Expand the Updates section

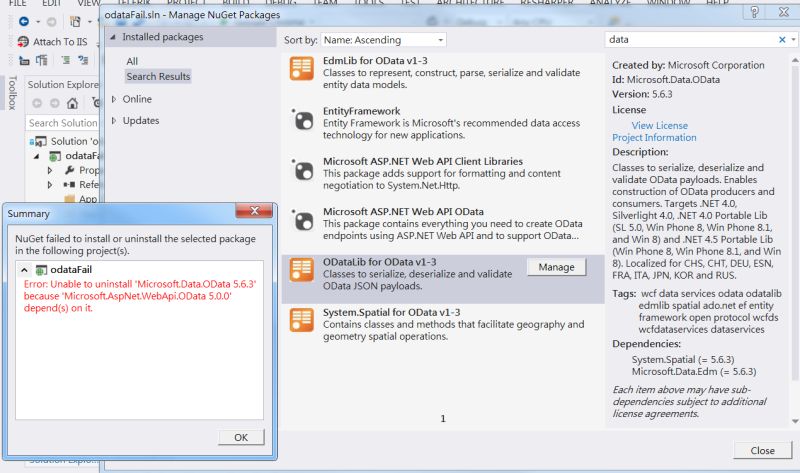[x=114, y=120]
